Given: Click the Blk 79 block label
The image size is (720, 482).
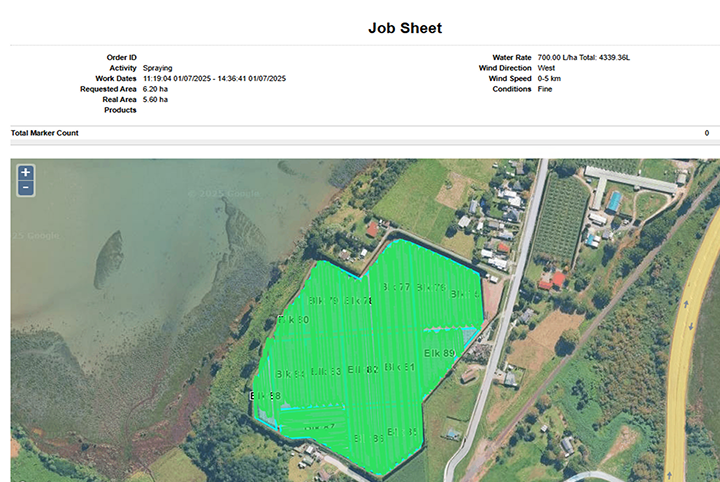Looking at the screenshot, I should click(x=323, y=301).
